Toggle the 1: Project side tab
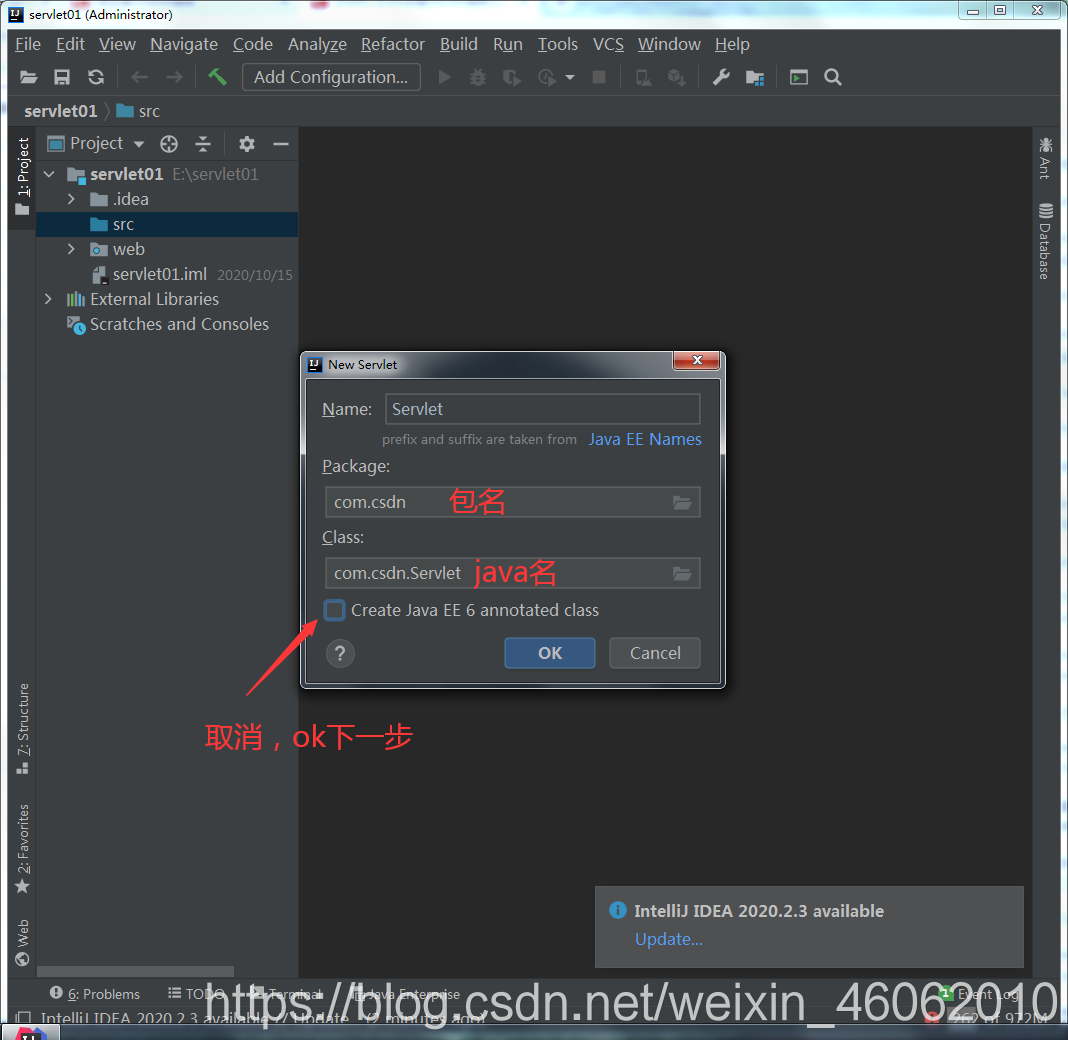The image size is (1068, 1040). (22, 176)
